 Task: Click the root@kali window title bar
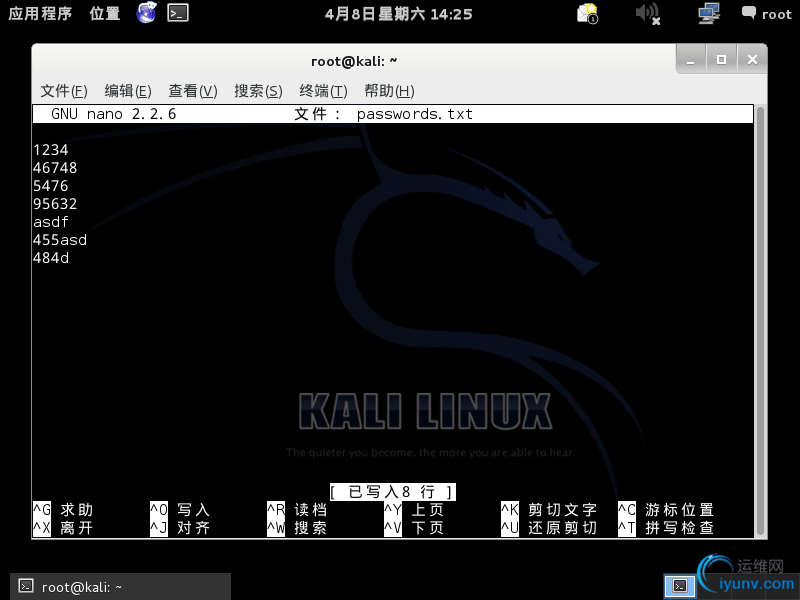tap(354, 61)
